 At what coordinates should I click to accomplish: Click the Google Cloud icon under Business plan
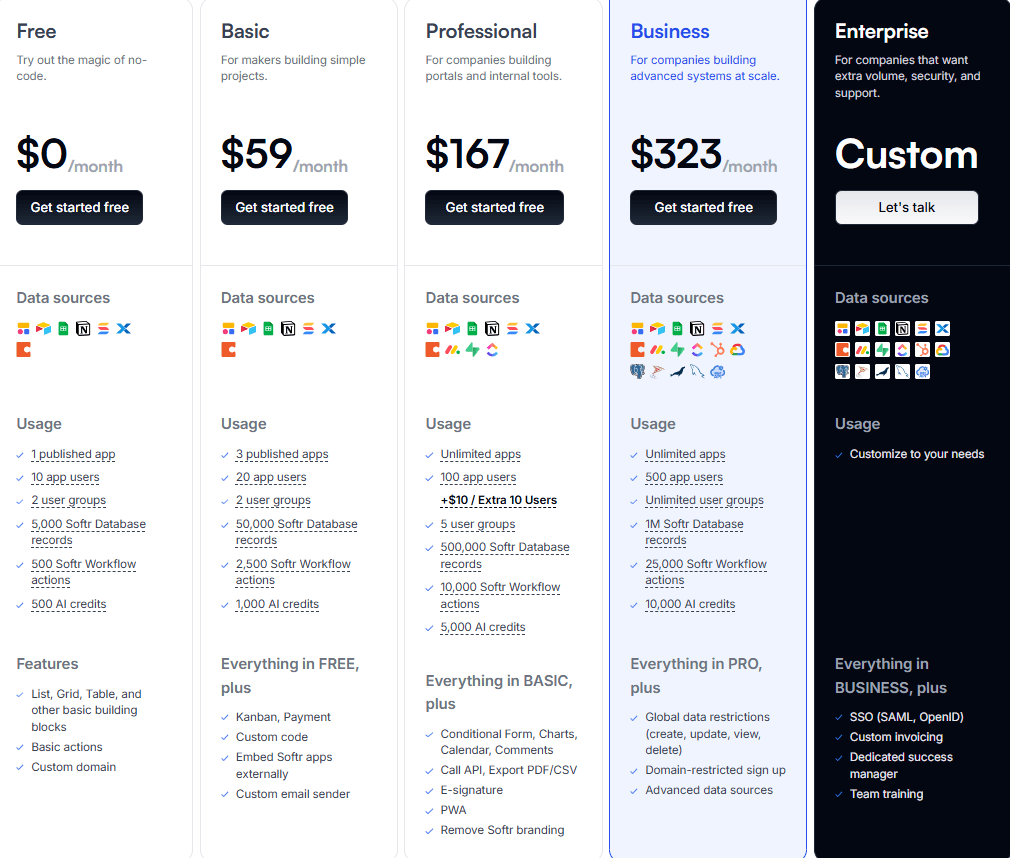pyautogui.click(x=737, y=349)
